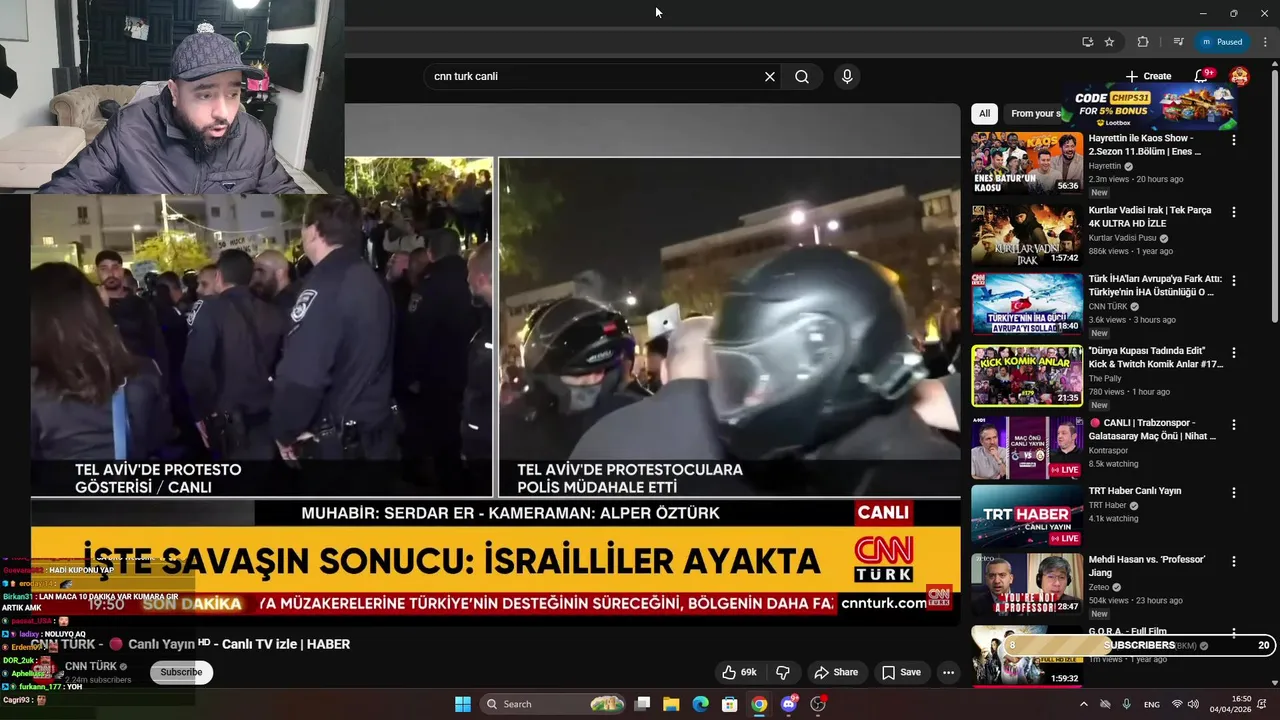The width and height of the screenshot is (1280, 720).
Task: Open volume speaker tray icon
Action: tap(1193, 704)
